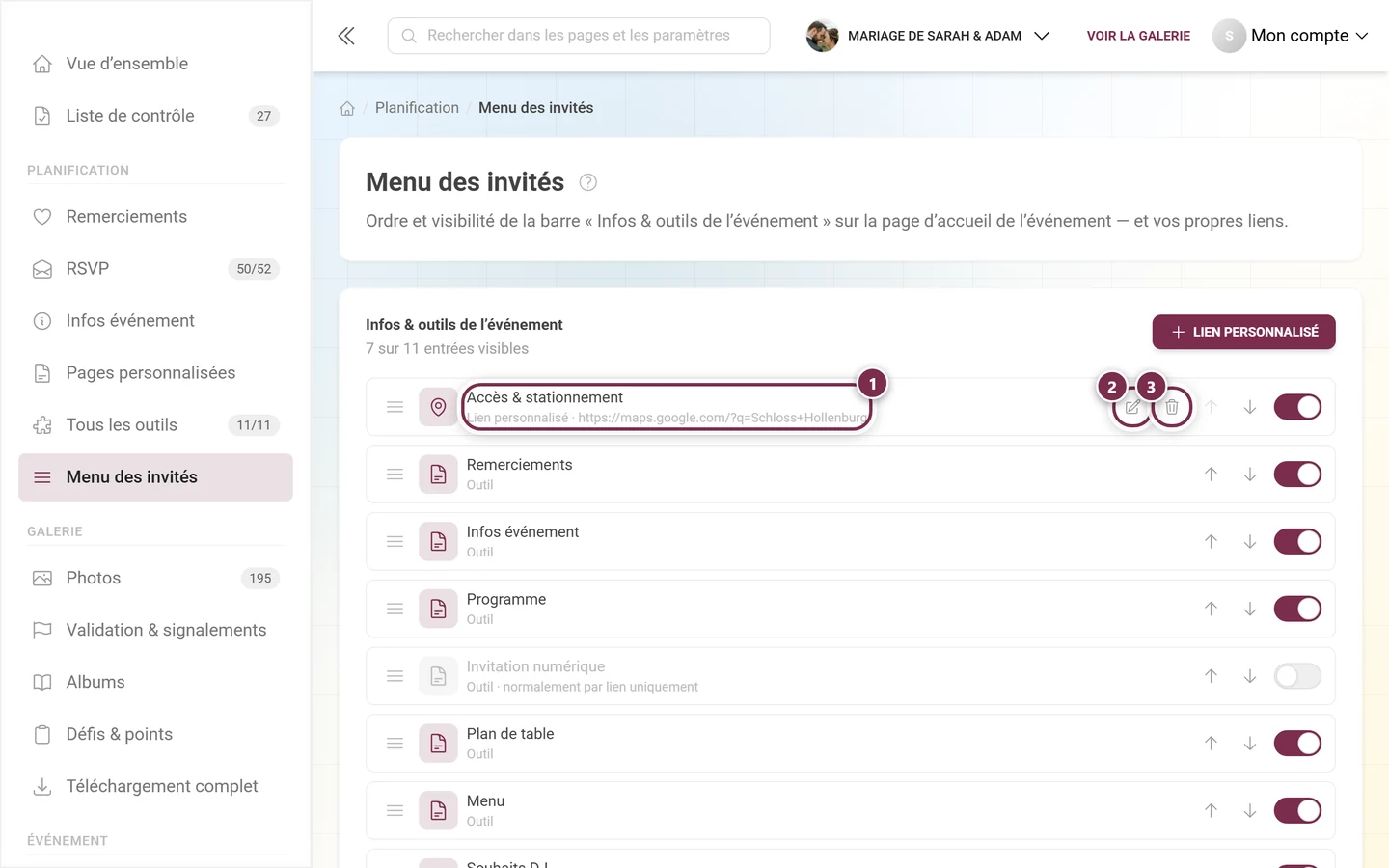Move Infos événement row up

tap(1211, 542)
